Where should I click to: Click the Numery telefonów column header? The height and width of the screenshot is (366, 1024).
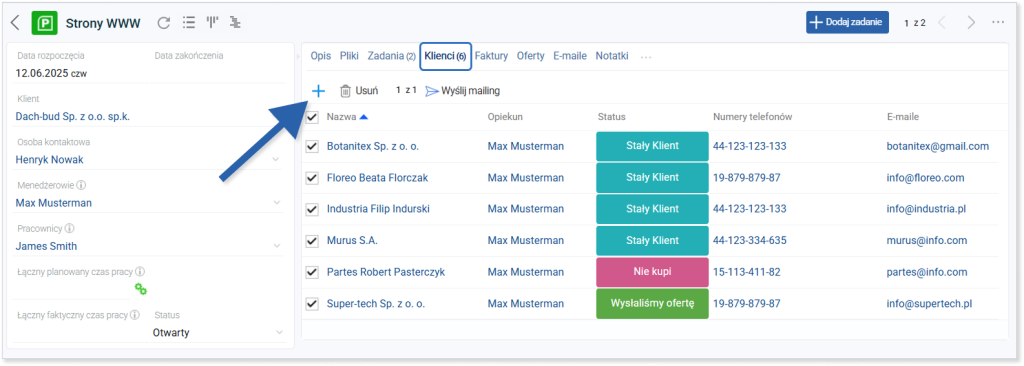[752, 117]
